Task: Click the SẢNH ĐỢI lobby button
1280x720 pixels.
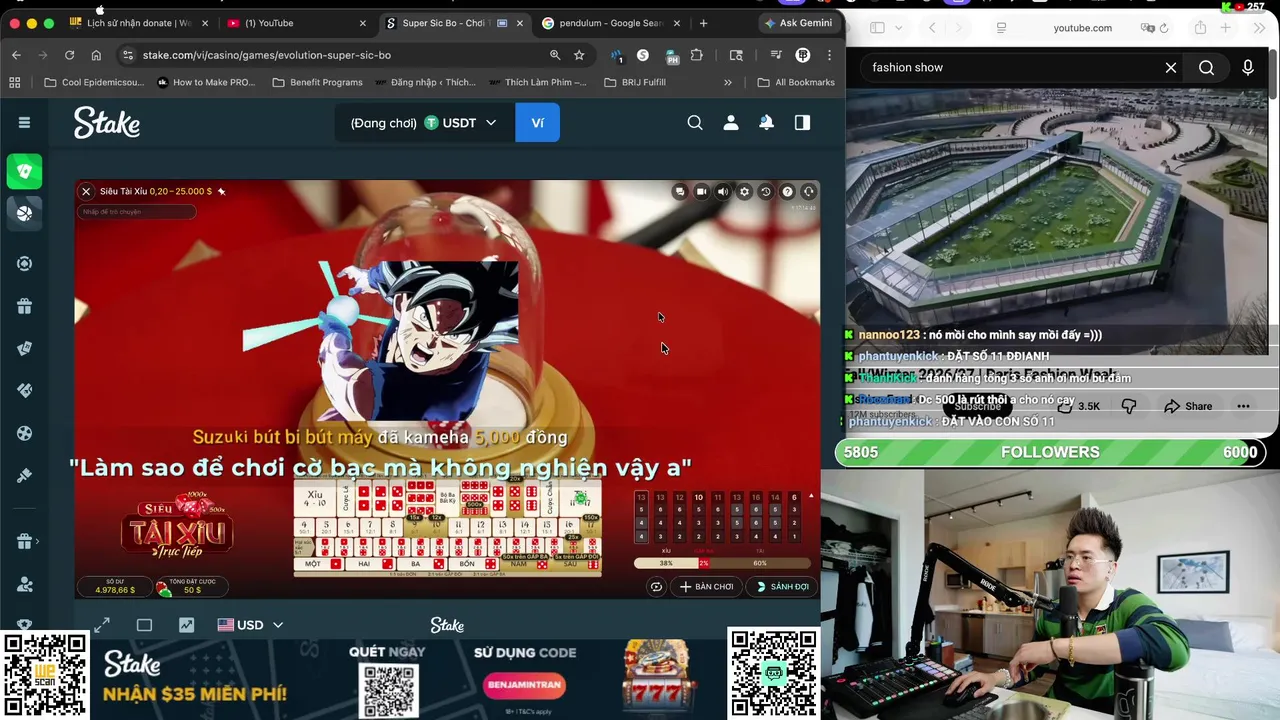Action: coord(782,587)
